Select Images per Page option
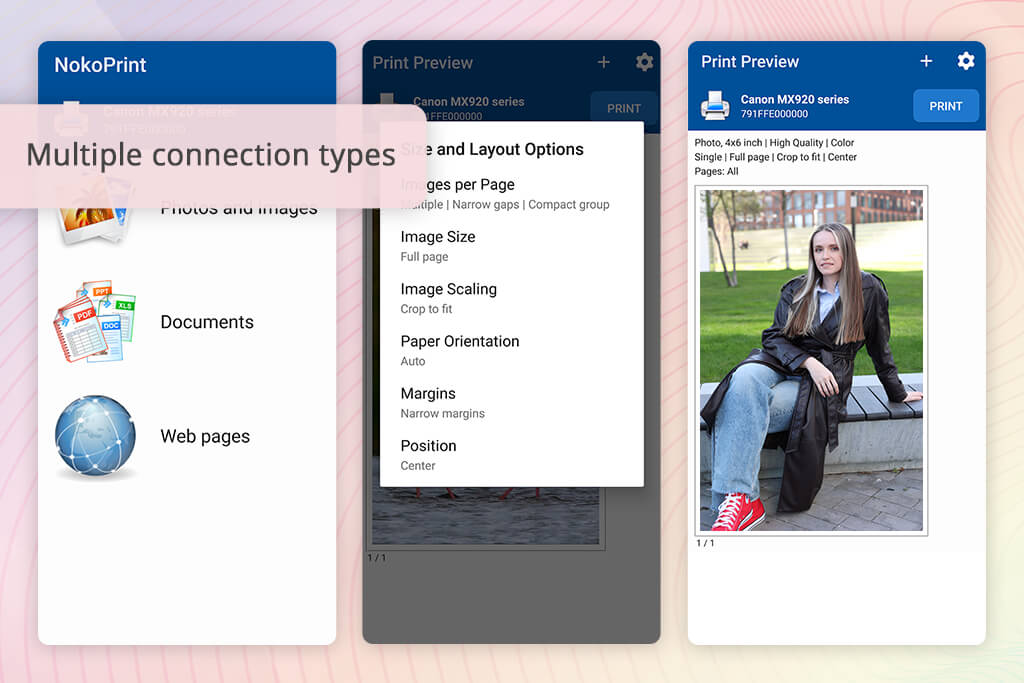Screen dimensions: 1024x683 [511, 194]
